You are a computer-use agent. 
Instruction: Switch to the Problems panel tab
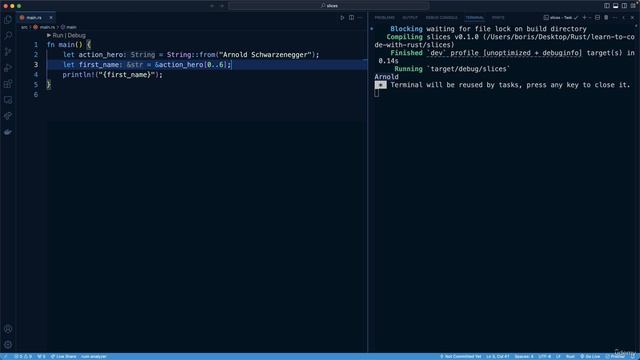point(384,18)
